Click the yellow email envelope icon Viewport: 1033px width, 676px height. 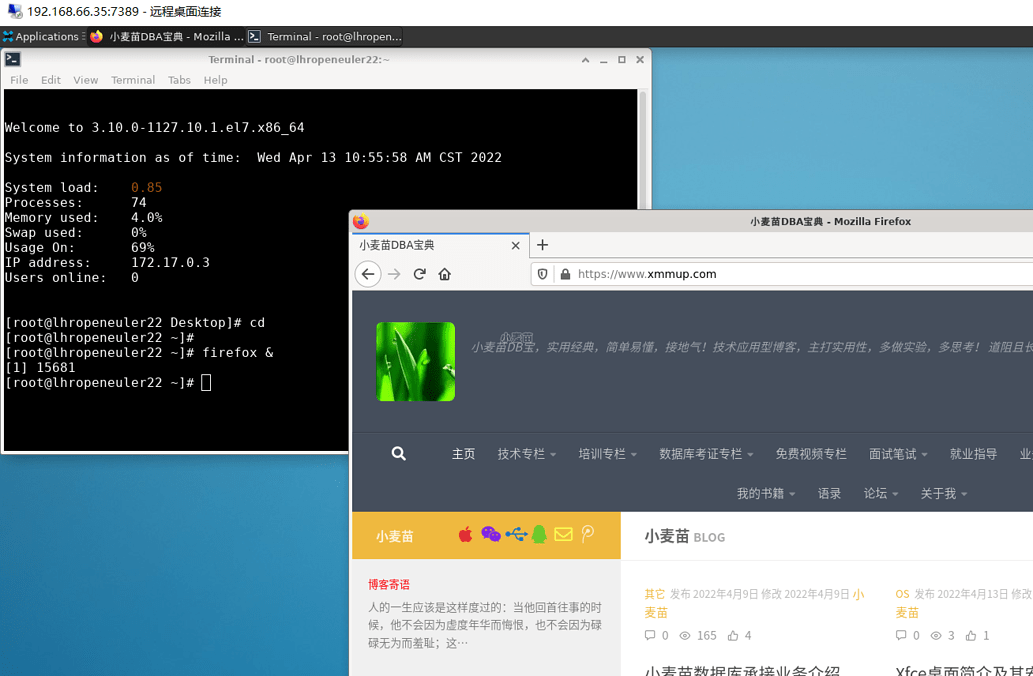pos(563,535)
